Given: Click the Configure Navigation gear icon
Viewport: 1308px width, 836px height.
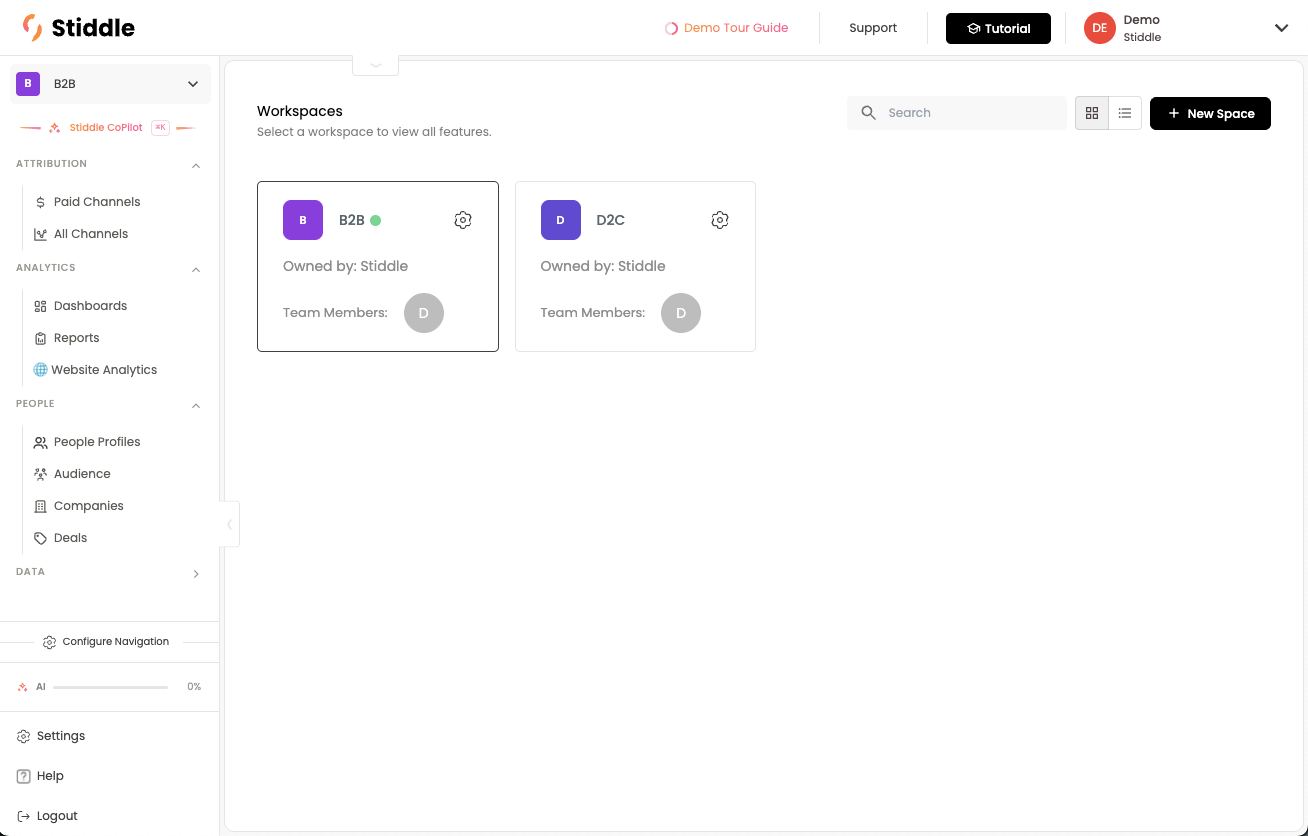Looking at the screenshot, I should pyautogui.click(x=49, y=642).
